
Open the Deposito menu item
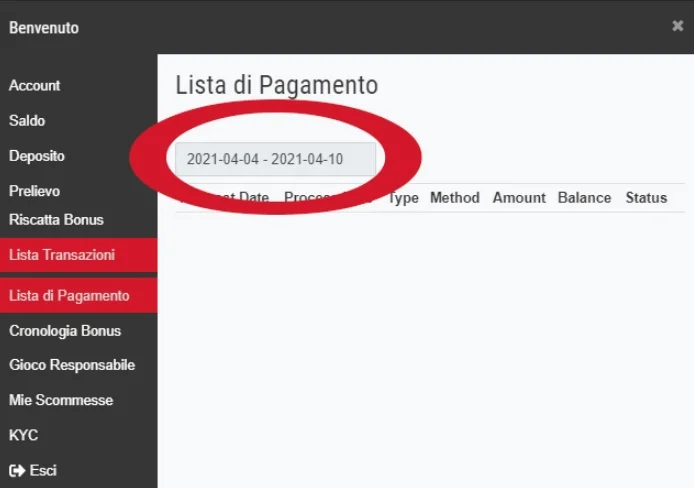pyautogui.click(x=37, y=156)
